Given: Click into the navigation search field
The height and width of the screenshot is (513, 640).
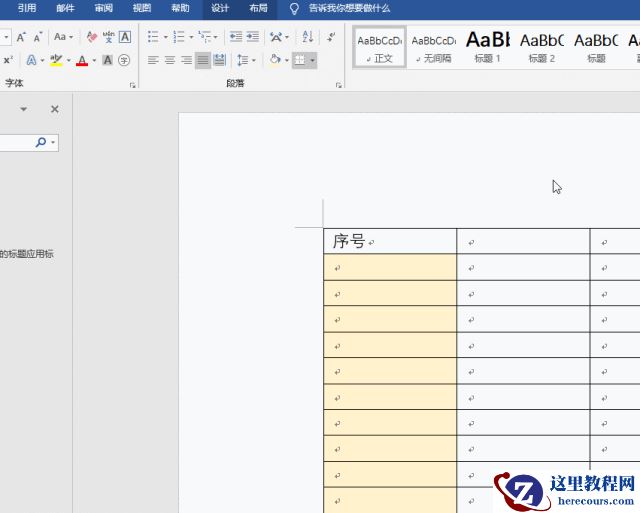Looking at the screenshot, I should tap(18, 142).
